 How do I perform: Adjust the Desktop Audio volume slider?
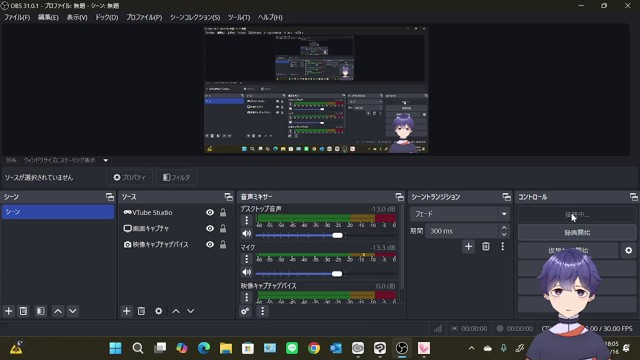coord(327,236)
